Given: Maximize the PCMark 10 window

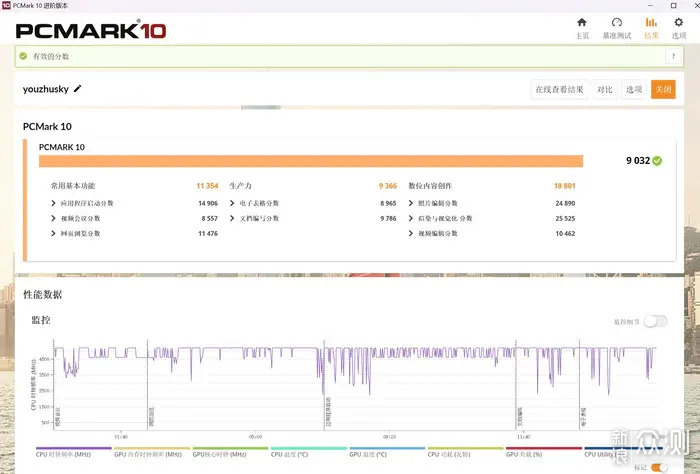Looking at the screenshot, I should tap(673, 5).
